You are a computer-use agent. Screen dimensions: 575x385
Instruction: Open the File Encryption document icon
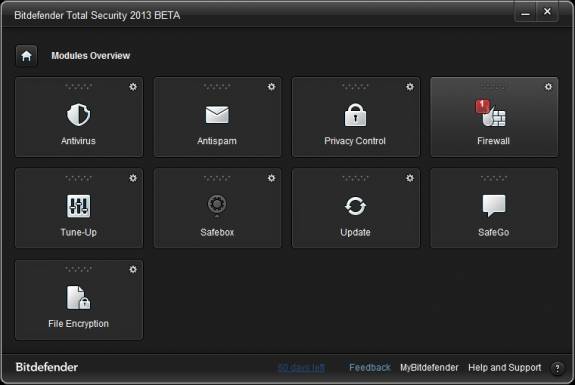pos(78,298)
